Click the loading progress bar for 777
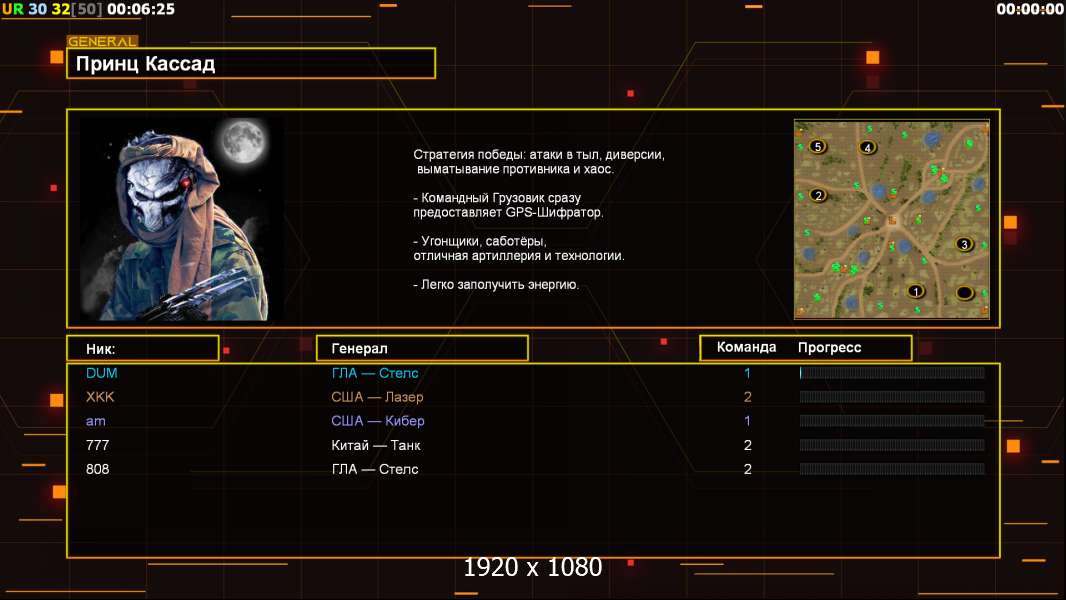This screenshot has width=1066, height=600. pyautogui.click(x=892, y=445)
